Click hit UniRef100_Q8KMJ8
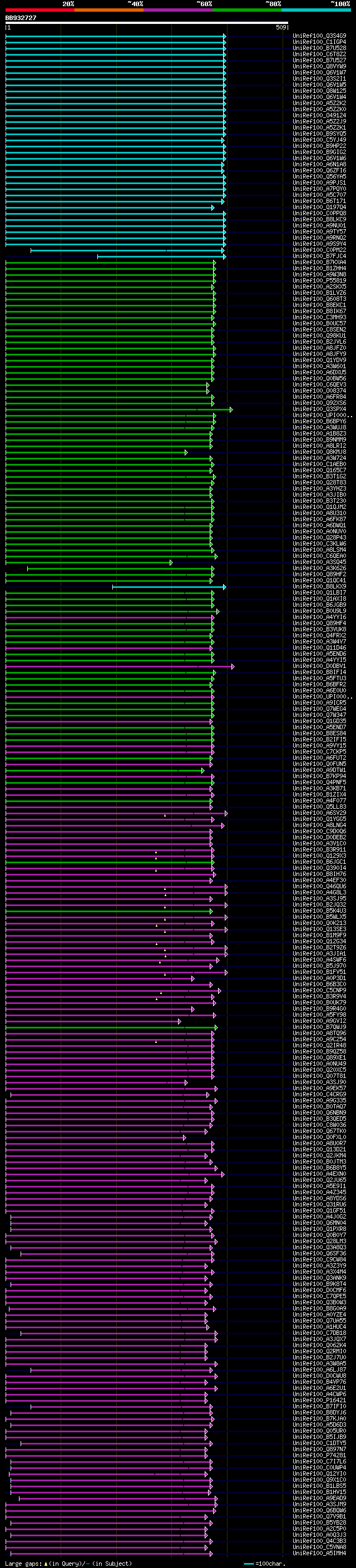Screen dimensions: 356x1568 pos(319,452)
